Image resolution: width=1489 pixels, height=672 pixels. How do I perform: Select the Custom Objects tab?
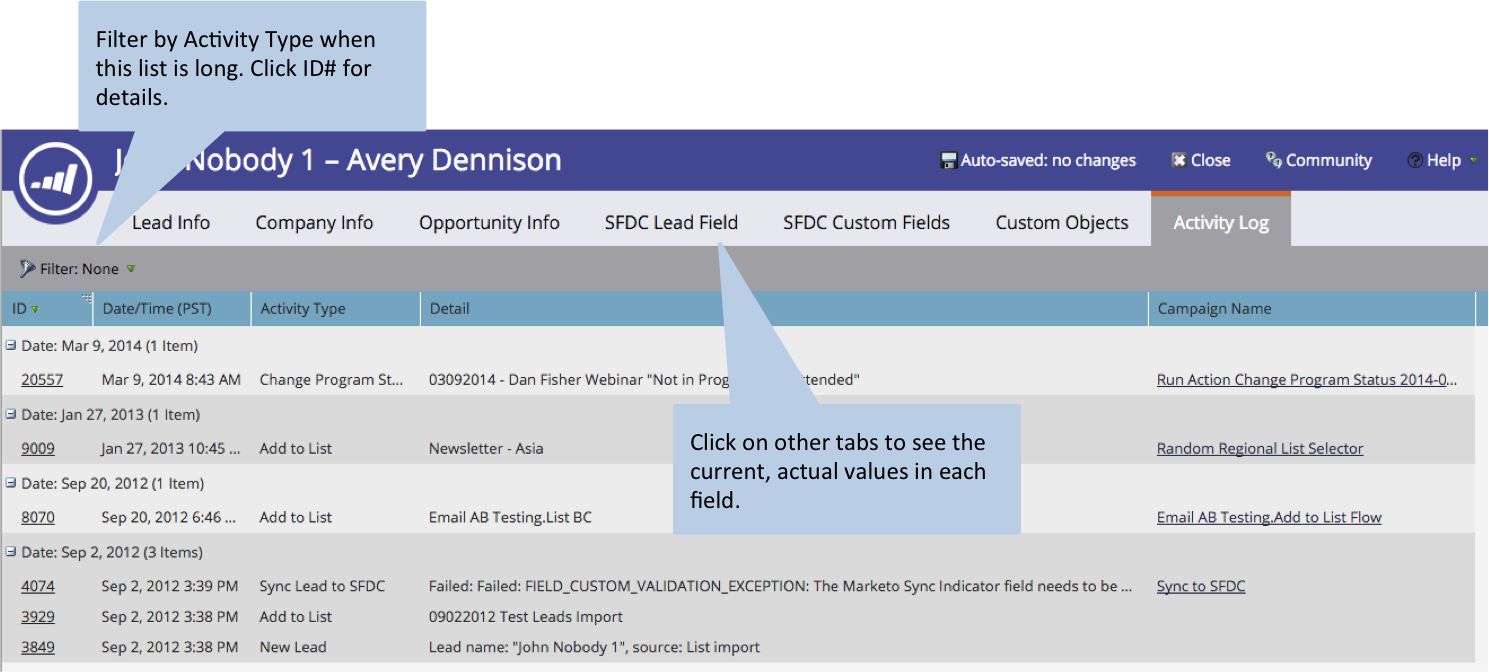pos(1061,222)
